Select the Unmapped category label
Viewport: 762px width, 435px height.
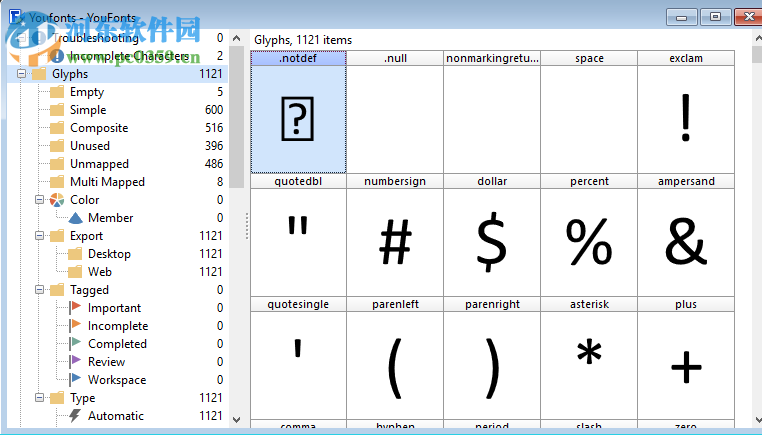(x=99, y=164)
